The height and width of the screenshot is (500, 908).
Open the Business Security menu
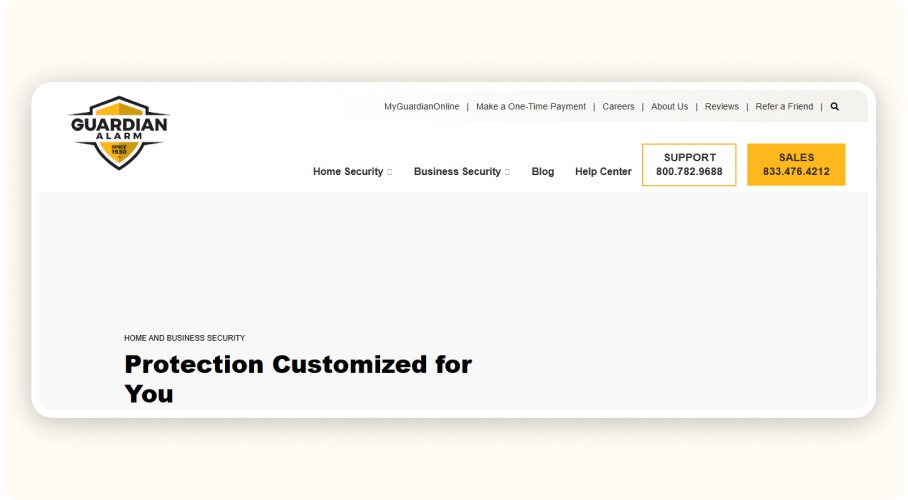[x=457, y=171]
